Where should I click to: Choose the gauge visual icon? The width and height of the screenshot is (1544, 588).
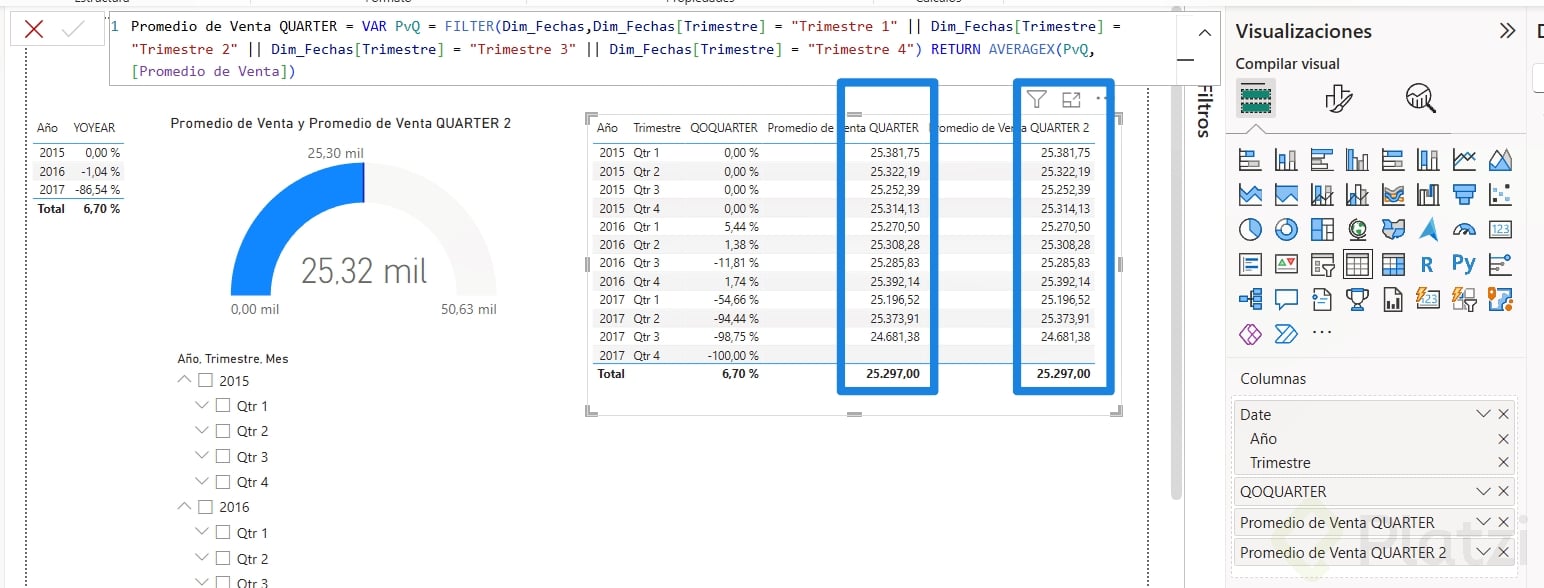point(1464,230)
